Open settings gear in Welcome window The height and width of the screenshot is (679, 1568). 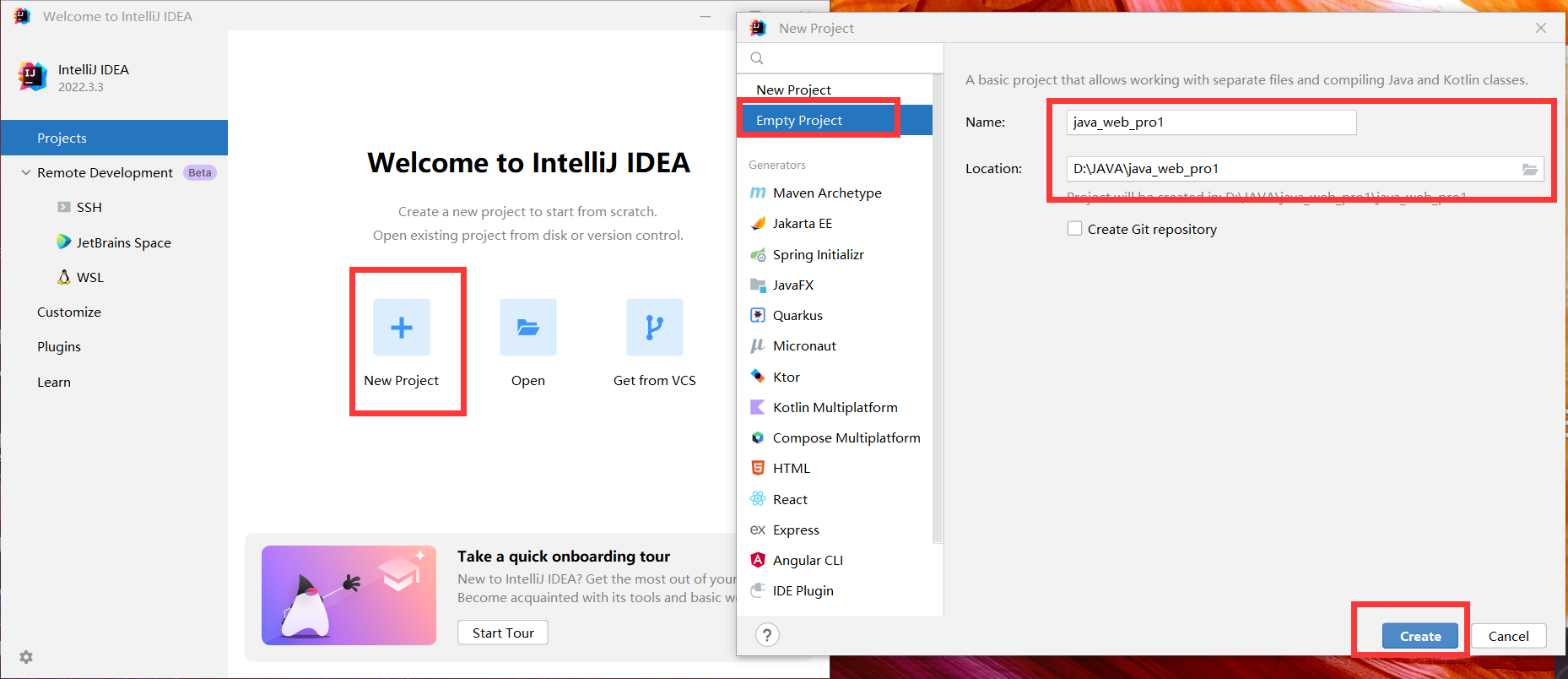26,657
